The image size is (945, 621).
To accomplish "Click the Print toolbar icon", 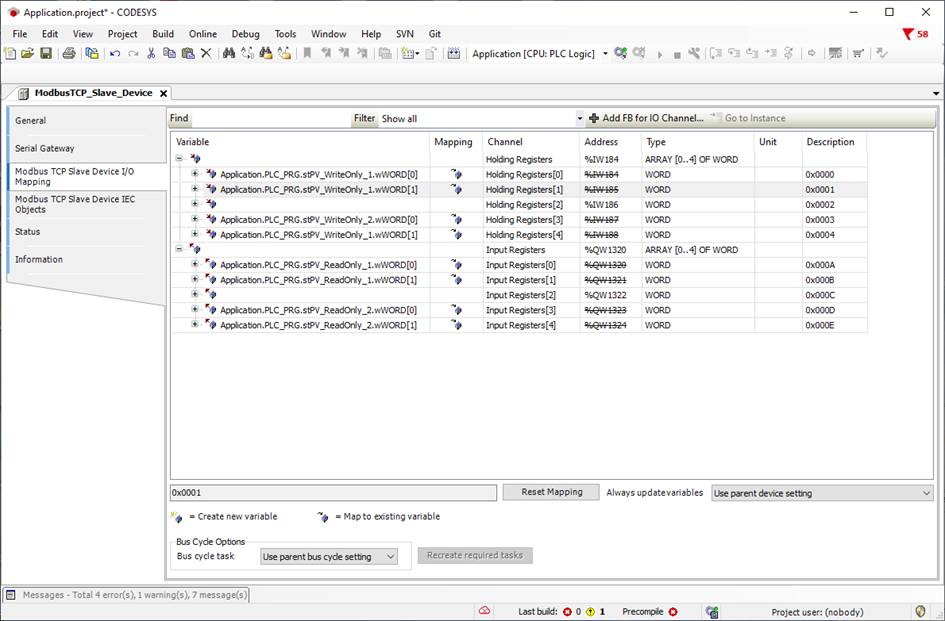I will click(69, 53).
